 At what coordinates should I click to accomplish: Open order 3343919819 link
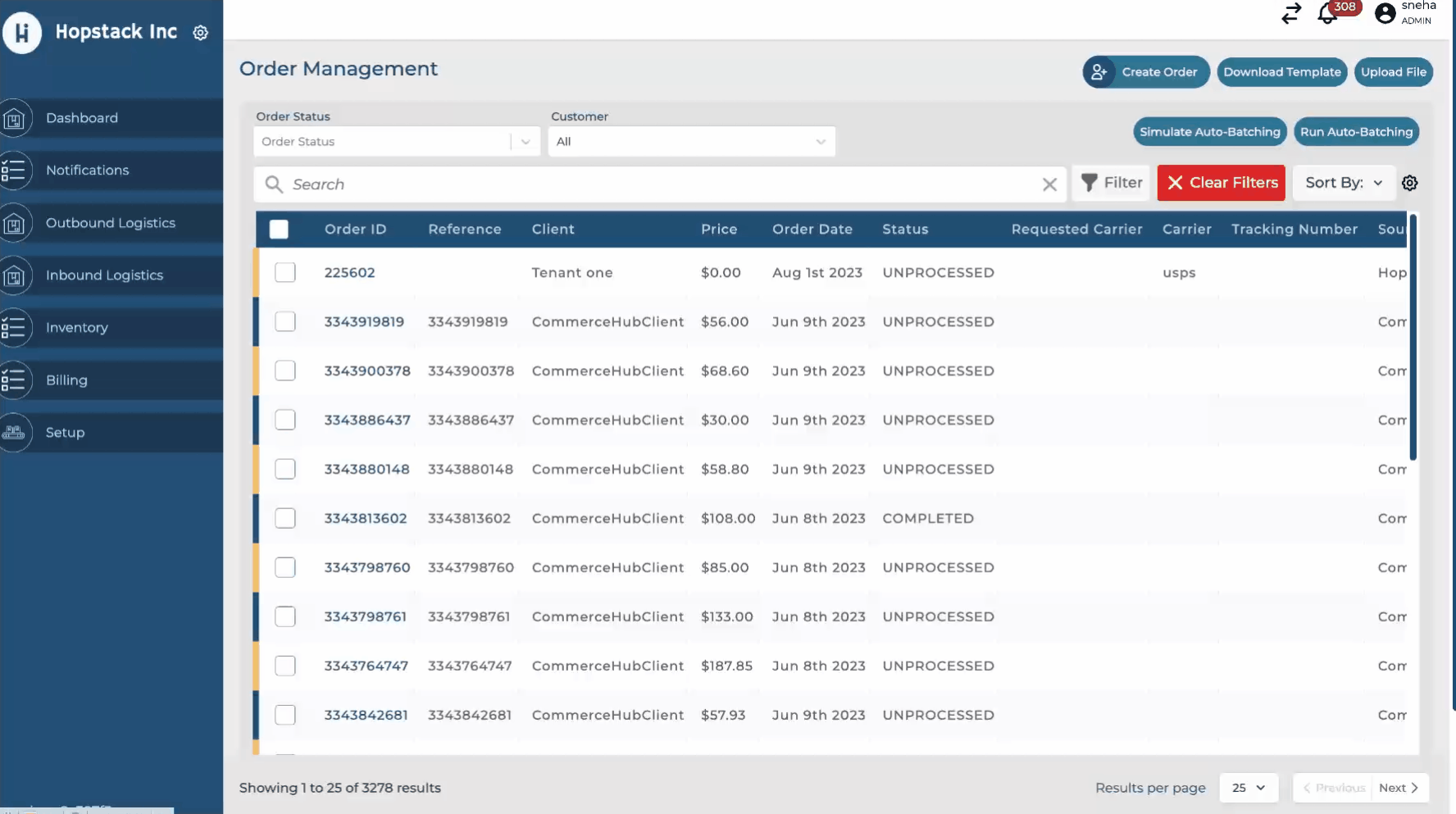tap(364, 322)
